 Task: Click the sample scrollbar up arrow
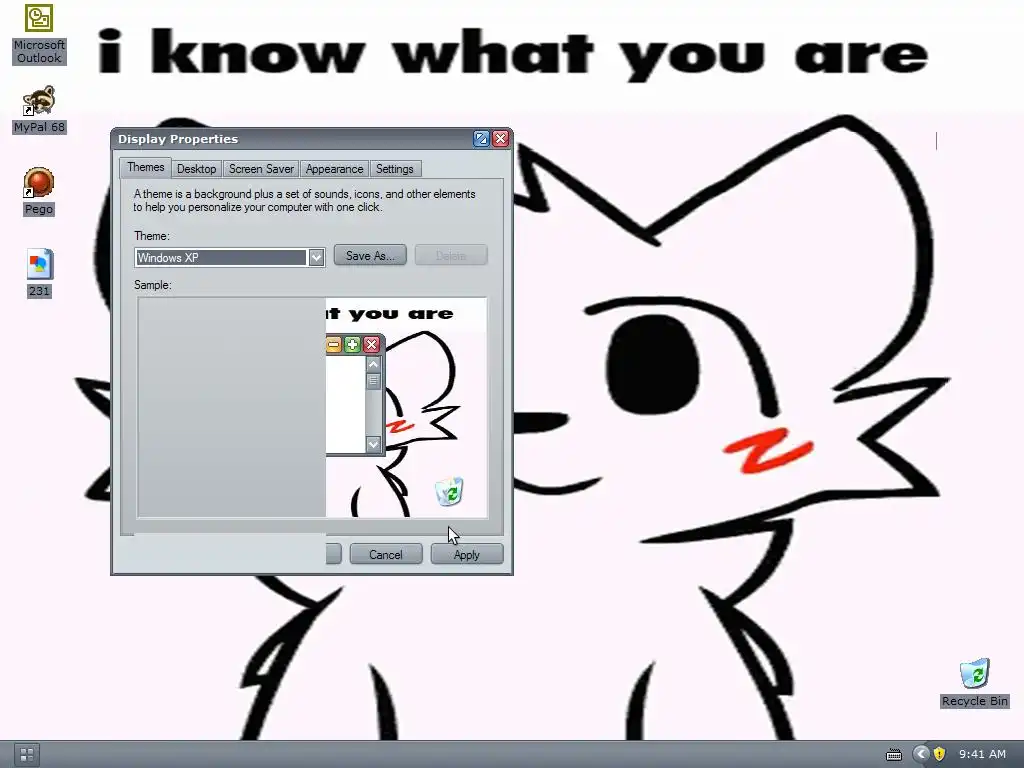[x=374, y=364]
